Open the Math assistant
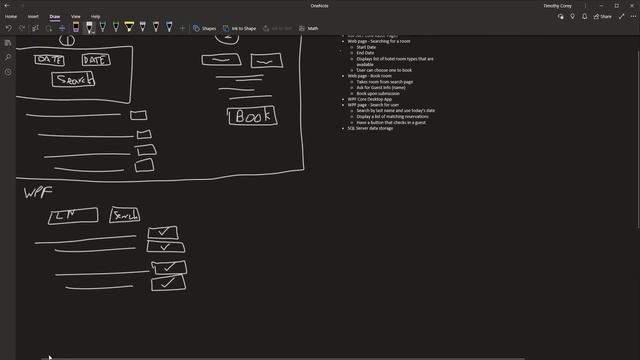 click(x=309, y=28)
